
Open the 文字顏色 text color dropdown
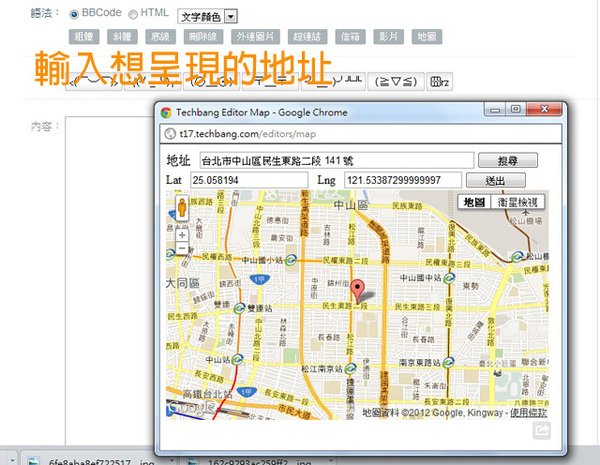pyautogui.click(x=207, y=16)
